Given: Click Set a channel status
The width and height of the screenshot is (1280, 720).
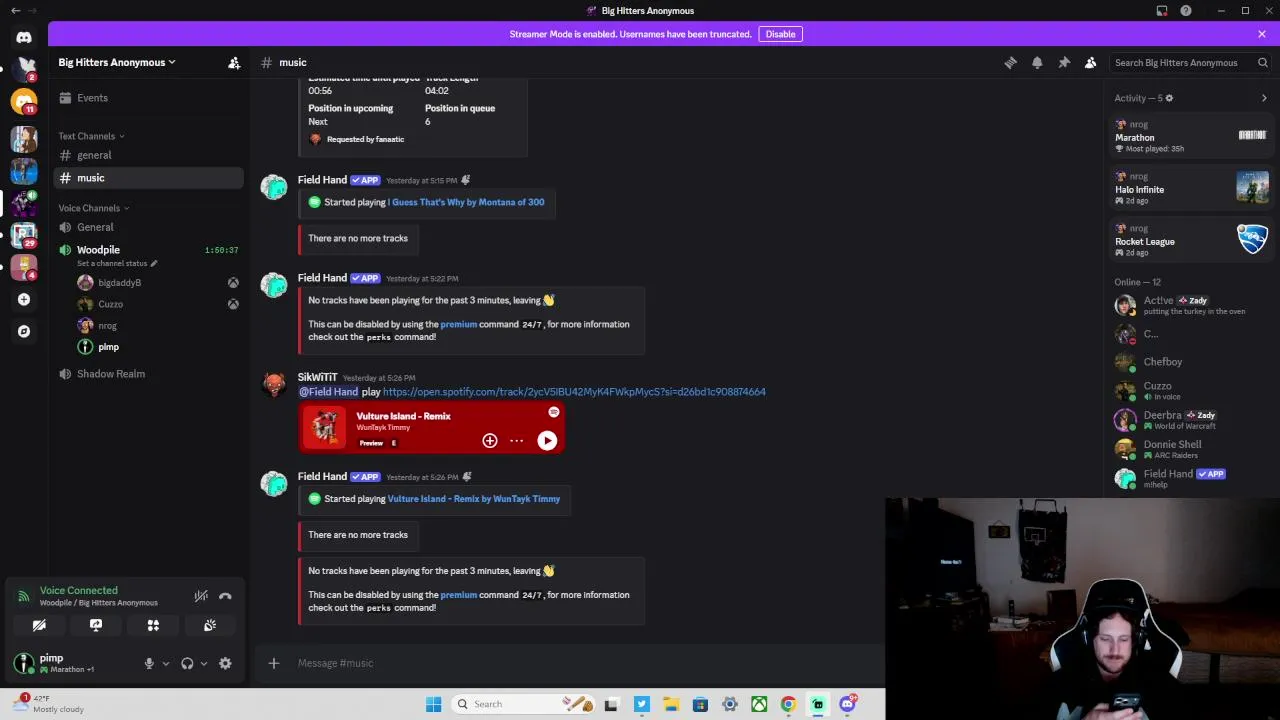Looking at the screenshot, I should (x=117, y=263).
